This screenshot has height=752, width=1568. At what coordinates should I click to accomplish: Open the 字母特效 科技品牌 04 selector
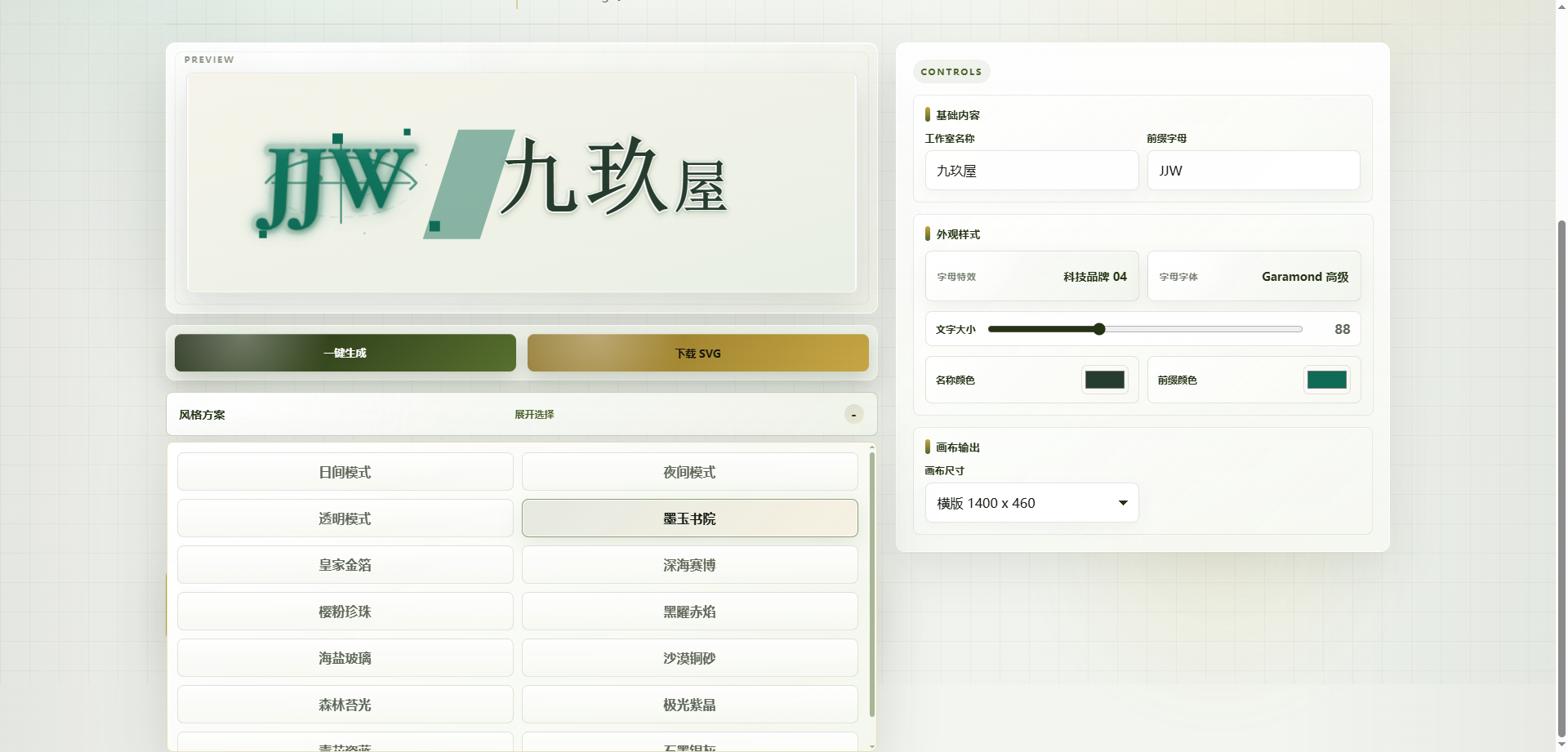(x=1031, y=276)
